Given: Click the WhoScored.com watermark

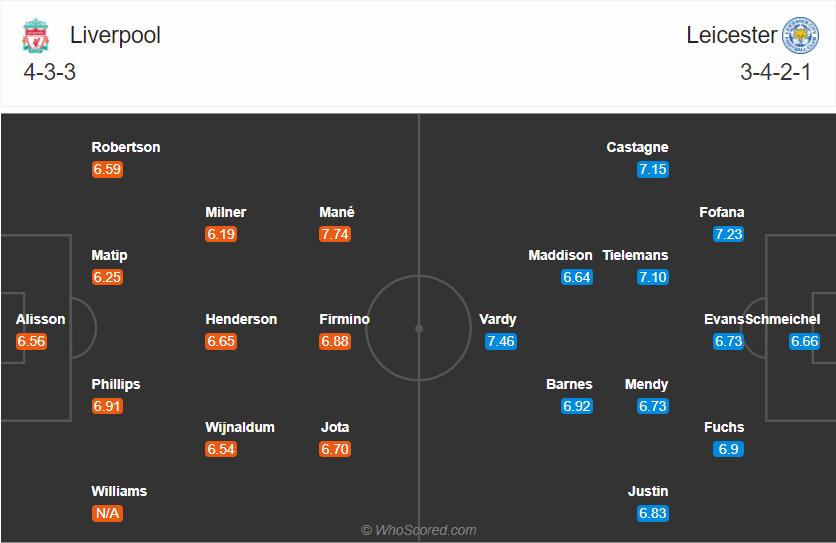Looking at the screenshot, I should tap(419, 530).
